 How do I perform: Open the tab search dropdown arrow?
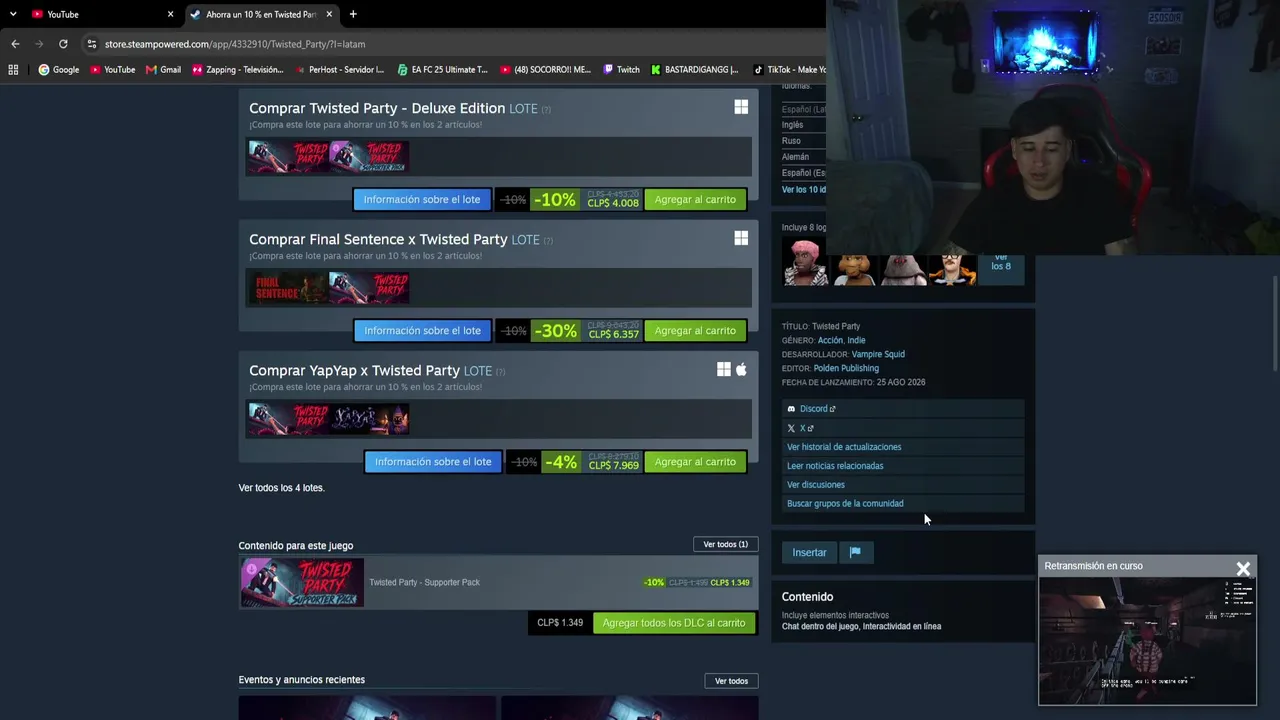pyautogui.click(x=13, y=14)
